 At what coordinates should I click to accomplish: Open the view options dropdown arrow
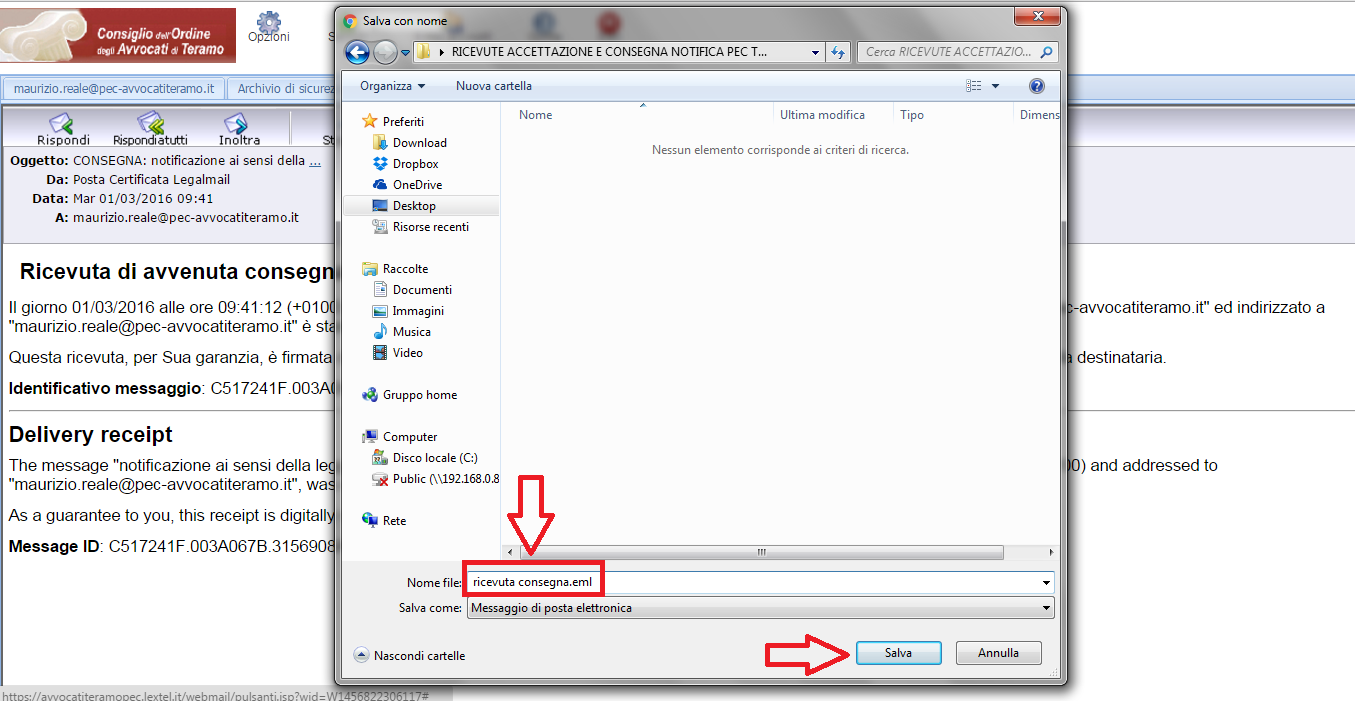tap(996, 86)
